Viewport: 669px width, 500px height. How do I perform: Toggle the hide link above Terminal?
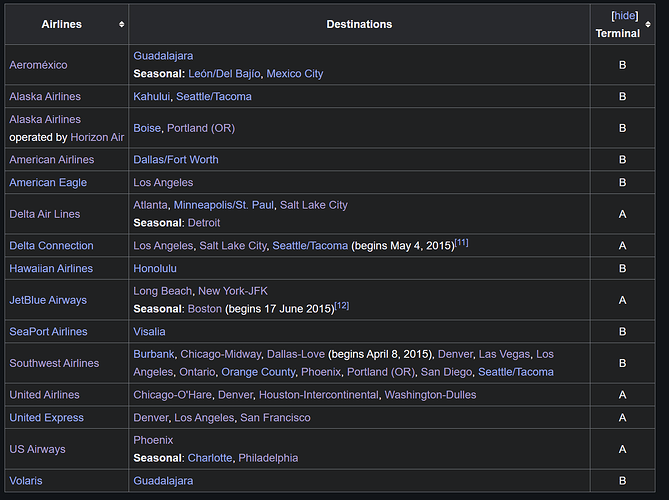point(625,16)
